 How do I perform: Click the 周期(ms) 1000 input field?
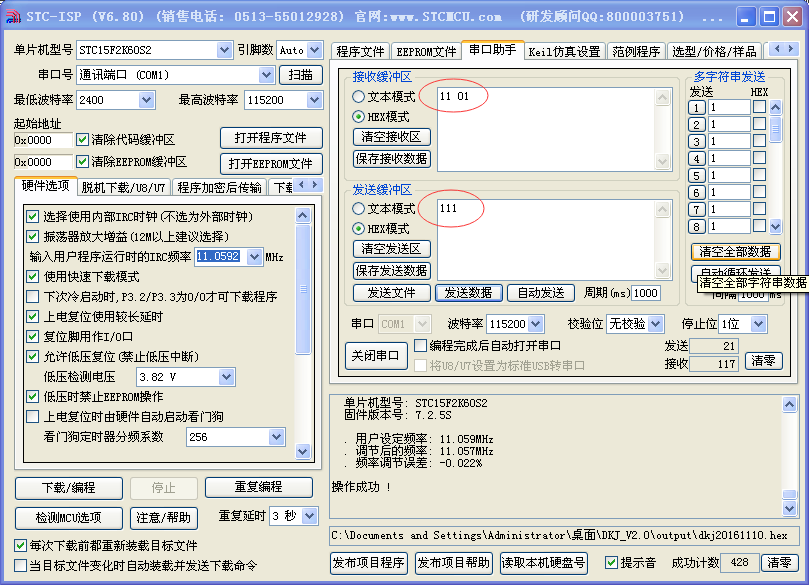645,293
